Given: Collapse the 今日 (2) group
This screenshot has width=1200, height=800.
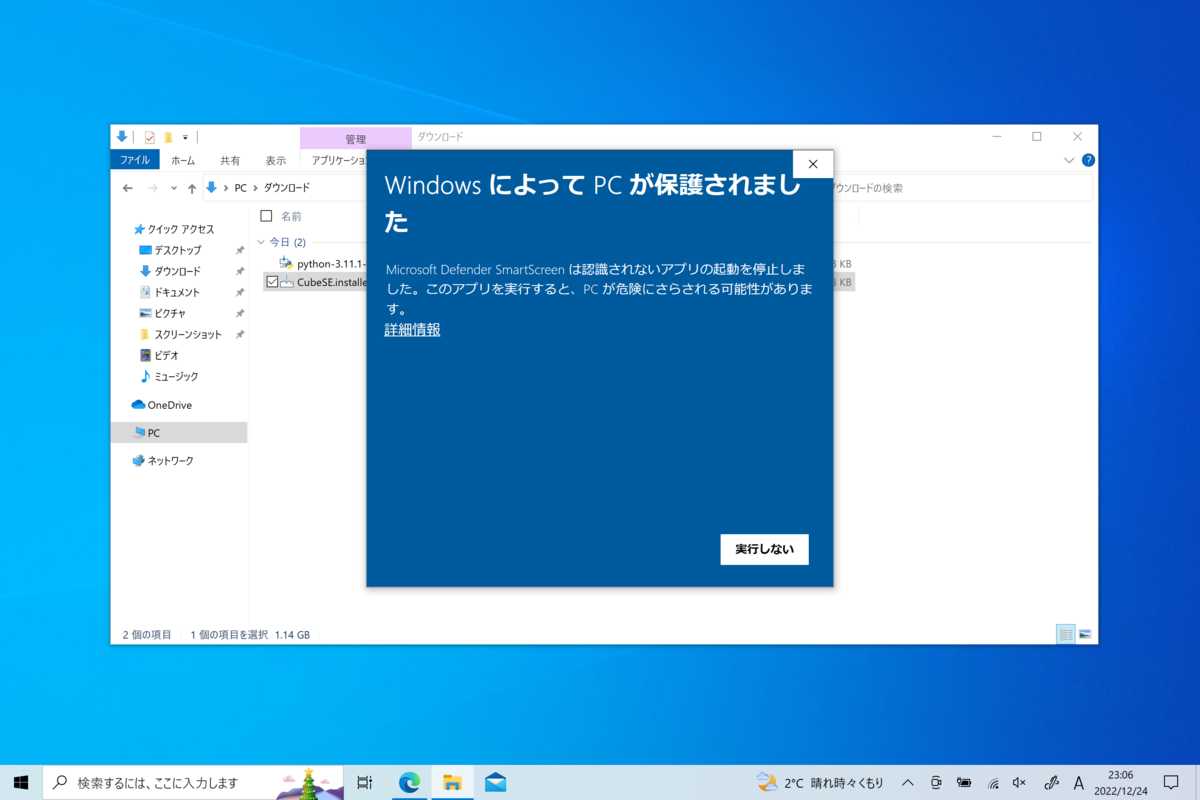Looking at the screenshot, I should 261,242.
